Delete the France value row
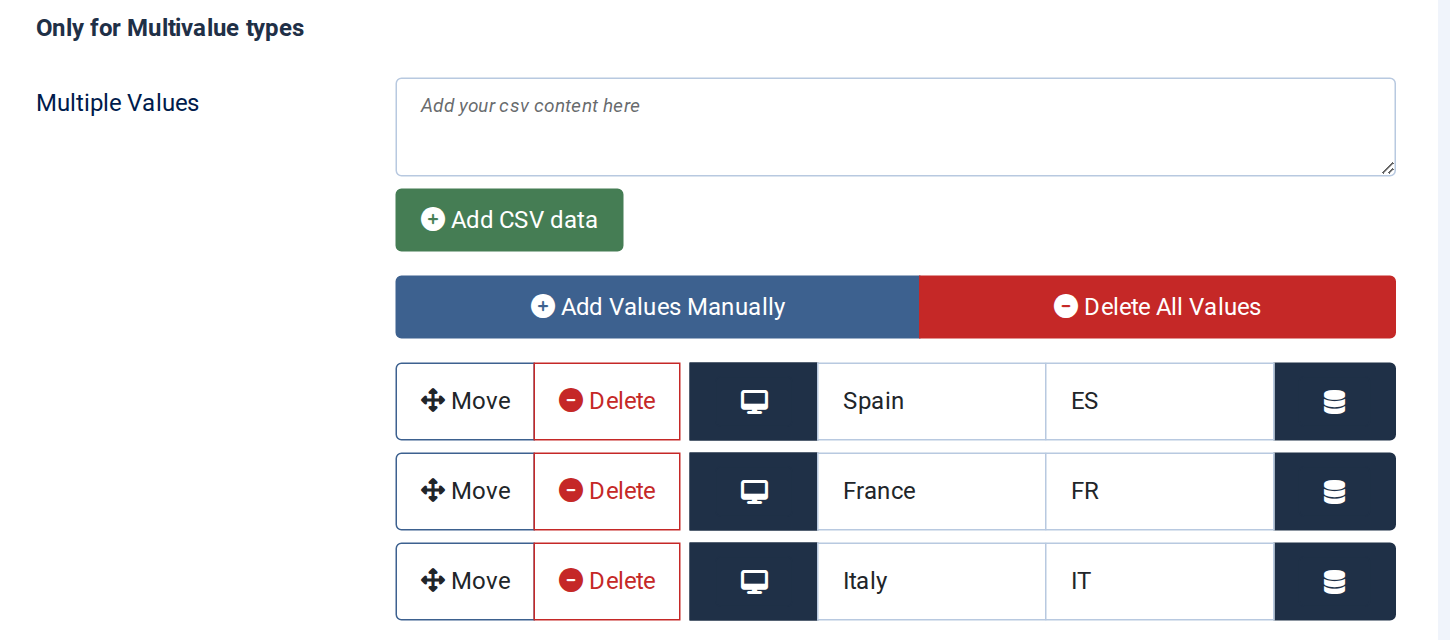Image resolution: width=1450 pixels, height=640 pixels. (x=607, y=491)
